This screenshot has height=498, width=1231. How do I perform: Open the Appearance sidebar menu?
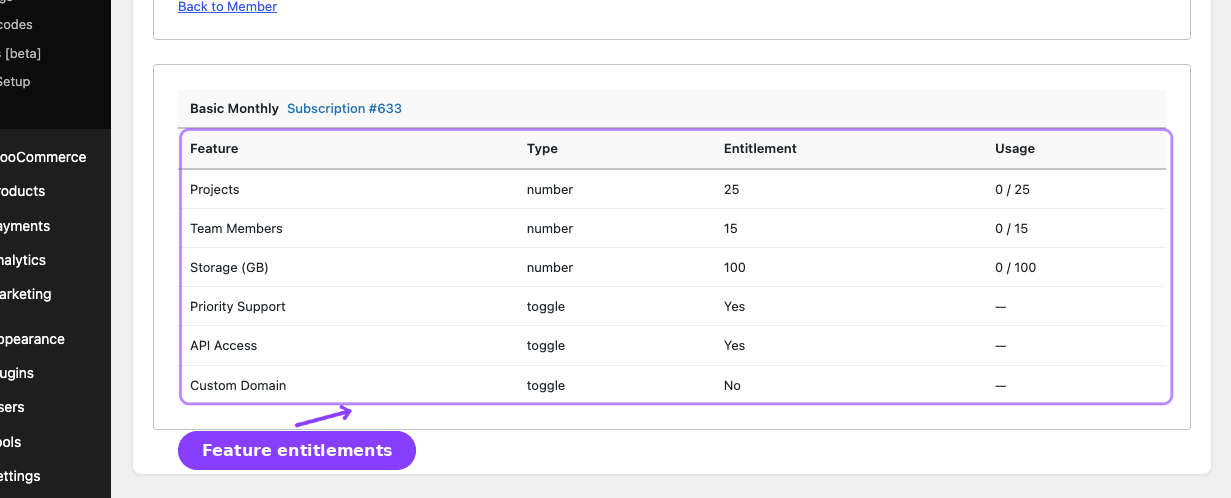(x=32, y=339)
